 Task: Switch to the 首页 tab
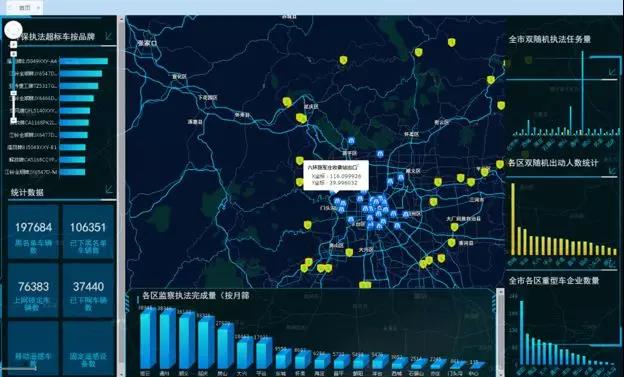(x=24, y=8)
